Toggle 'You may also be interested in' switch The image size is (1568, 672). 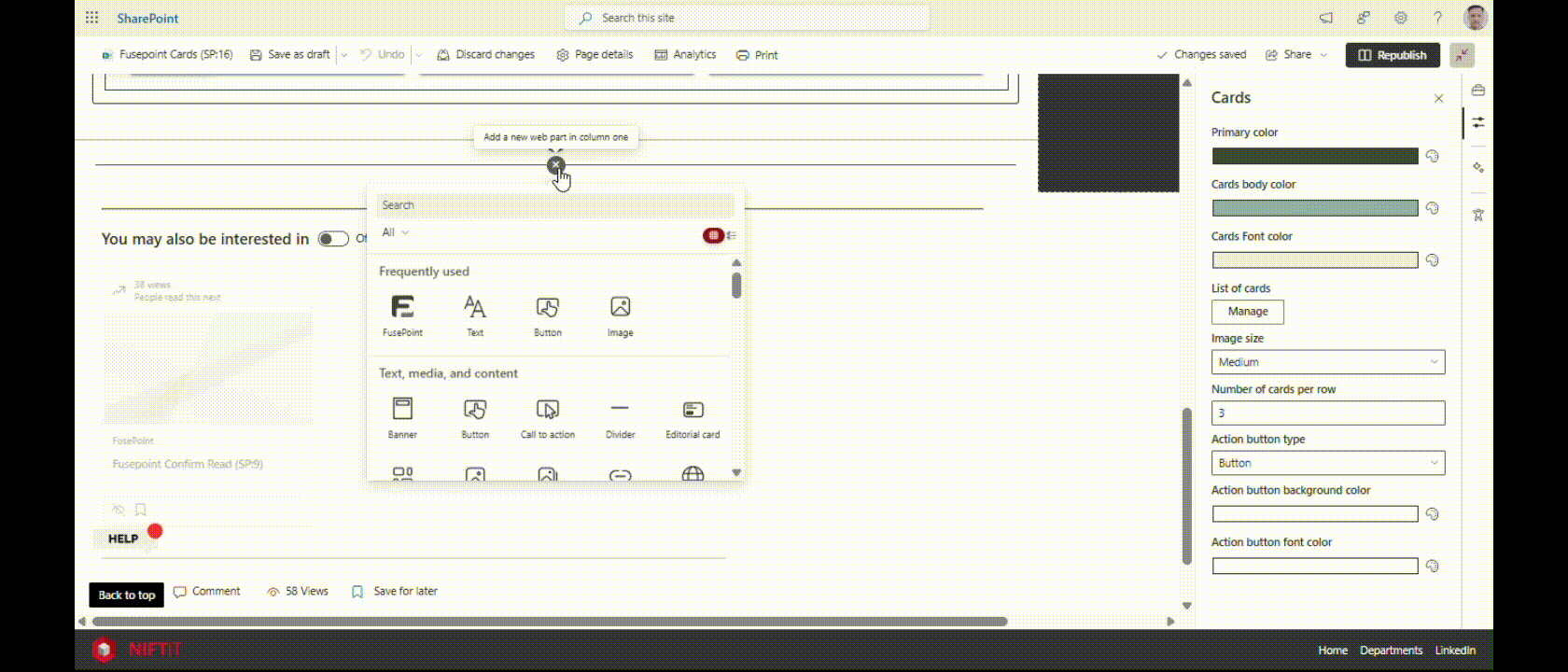point(333,239)
